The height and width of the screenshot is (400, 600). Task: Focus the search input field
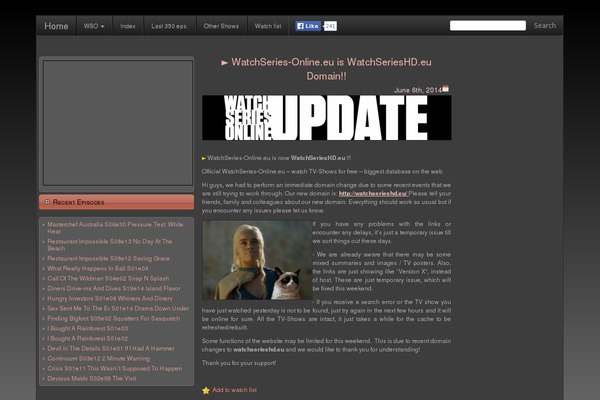tap(488, 26)
